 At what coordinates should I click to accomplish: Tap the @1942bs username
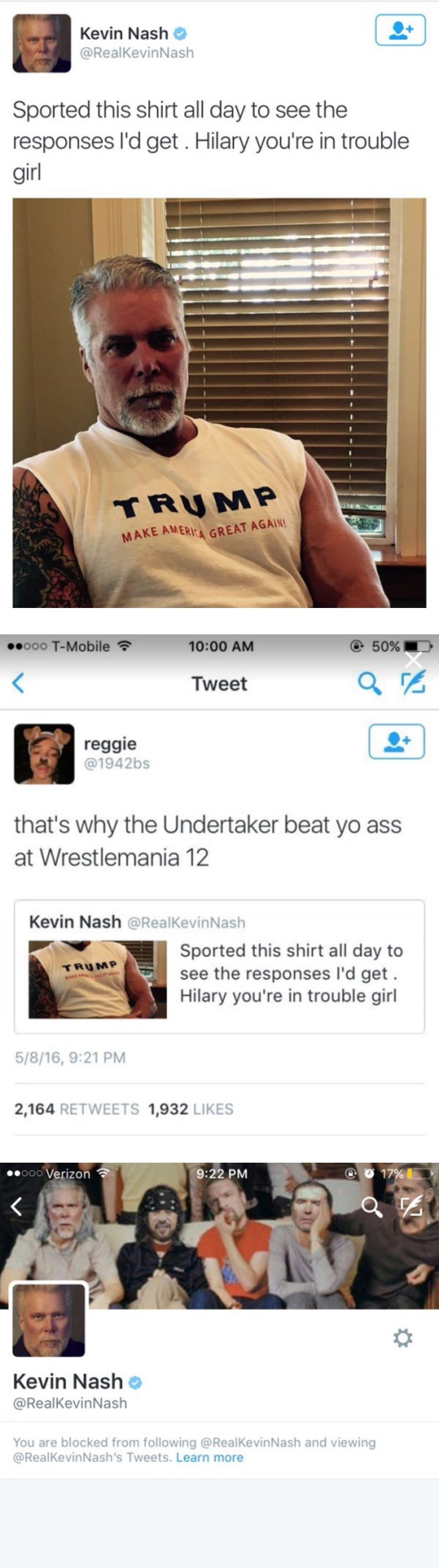coord(117,763)
